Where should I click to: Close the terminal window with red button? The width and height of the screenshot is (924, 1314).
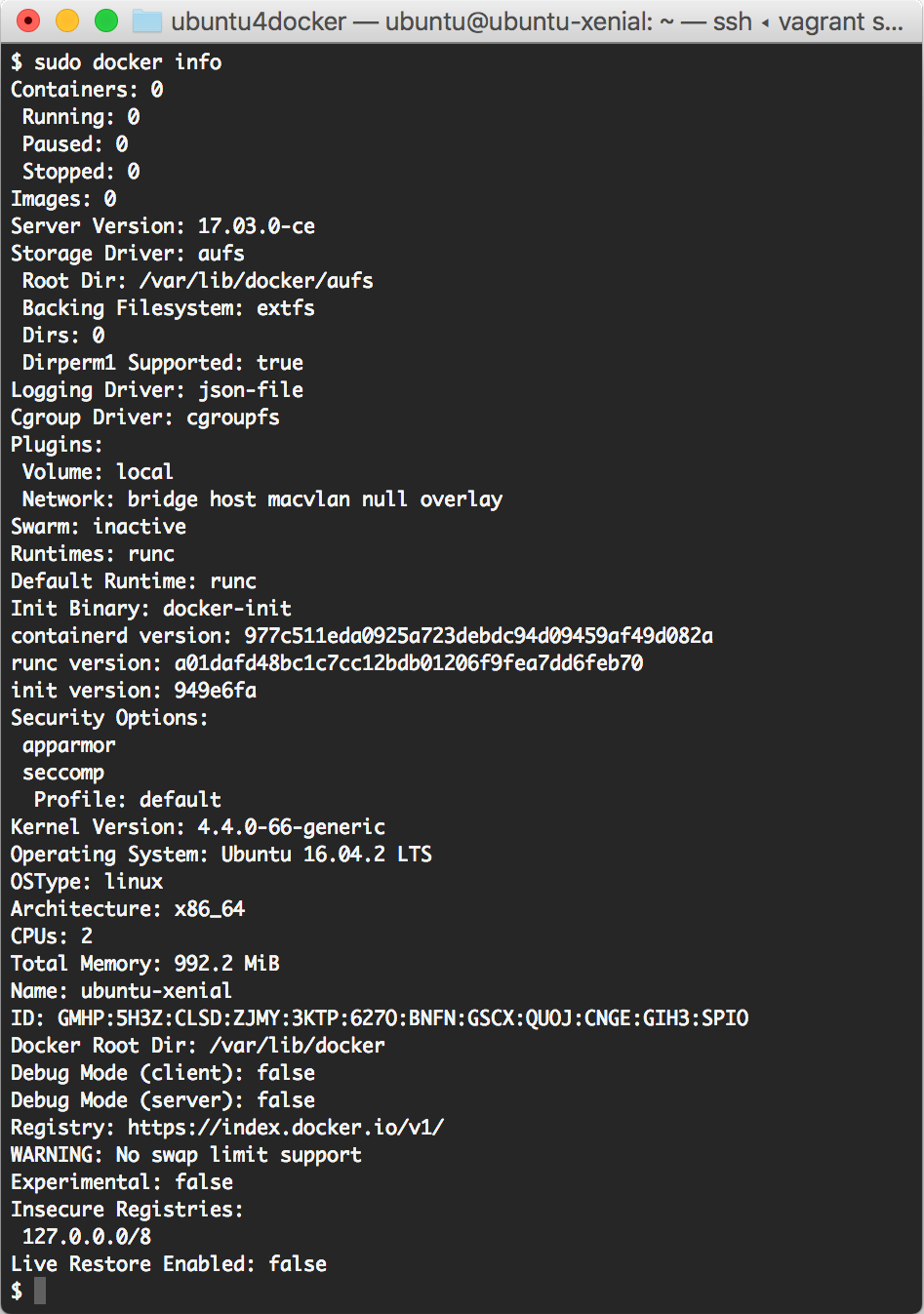coord(29,21)
